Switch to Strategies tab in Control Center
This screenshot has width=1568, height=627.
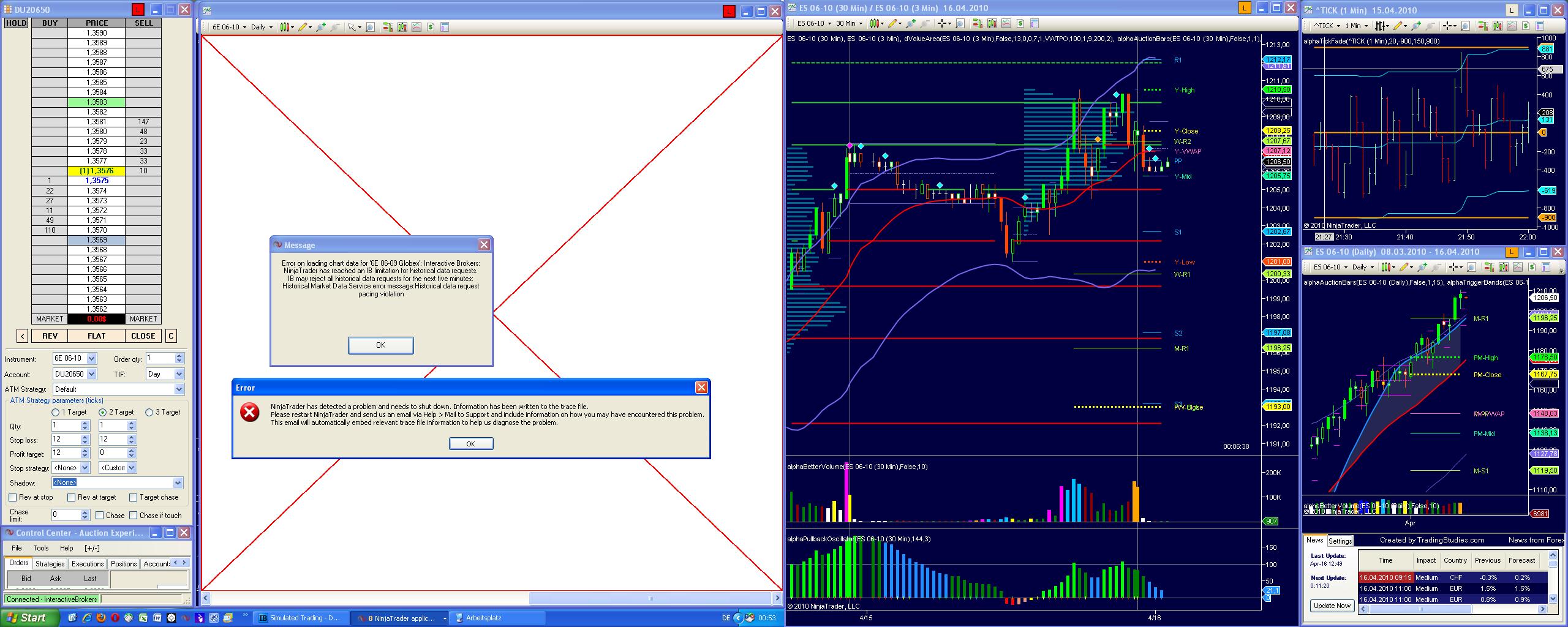[50, 564]
